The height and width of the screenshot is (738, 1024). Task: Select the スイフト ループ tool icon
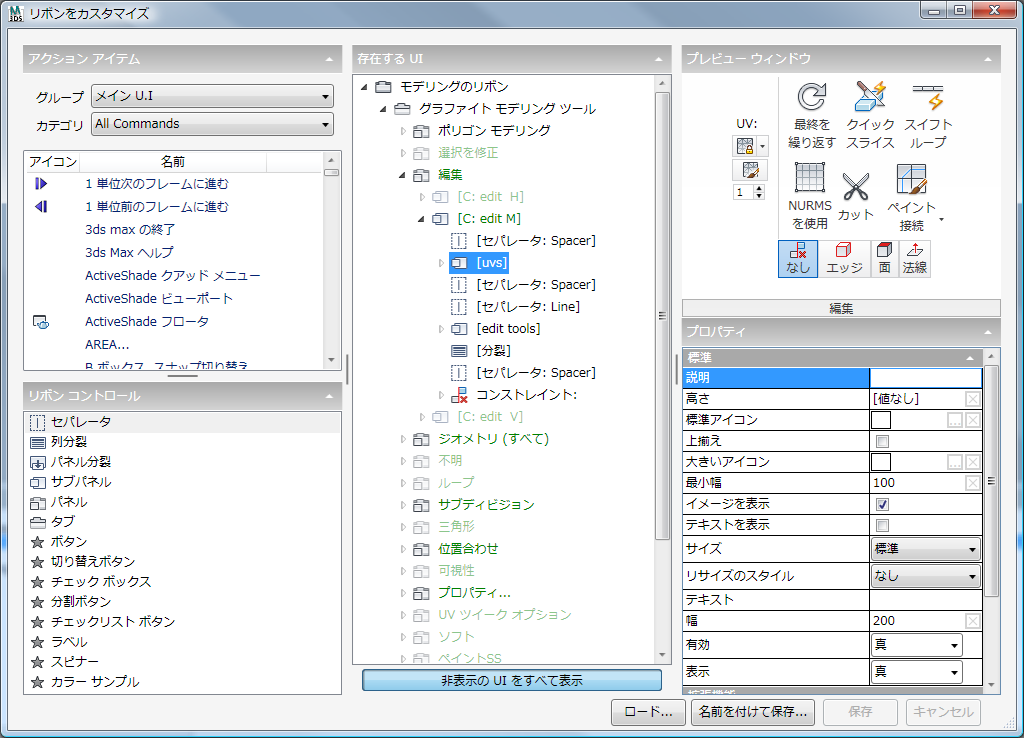[x=928, y=97]
